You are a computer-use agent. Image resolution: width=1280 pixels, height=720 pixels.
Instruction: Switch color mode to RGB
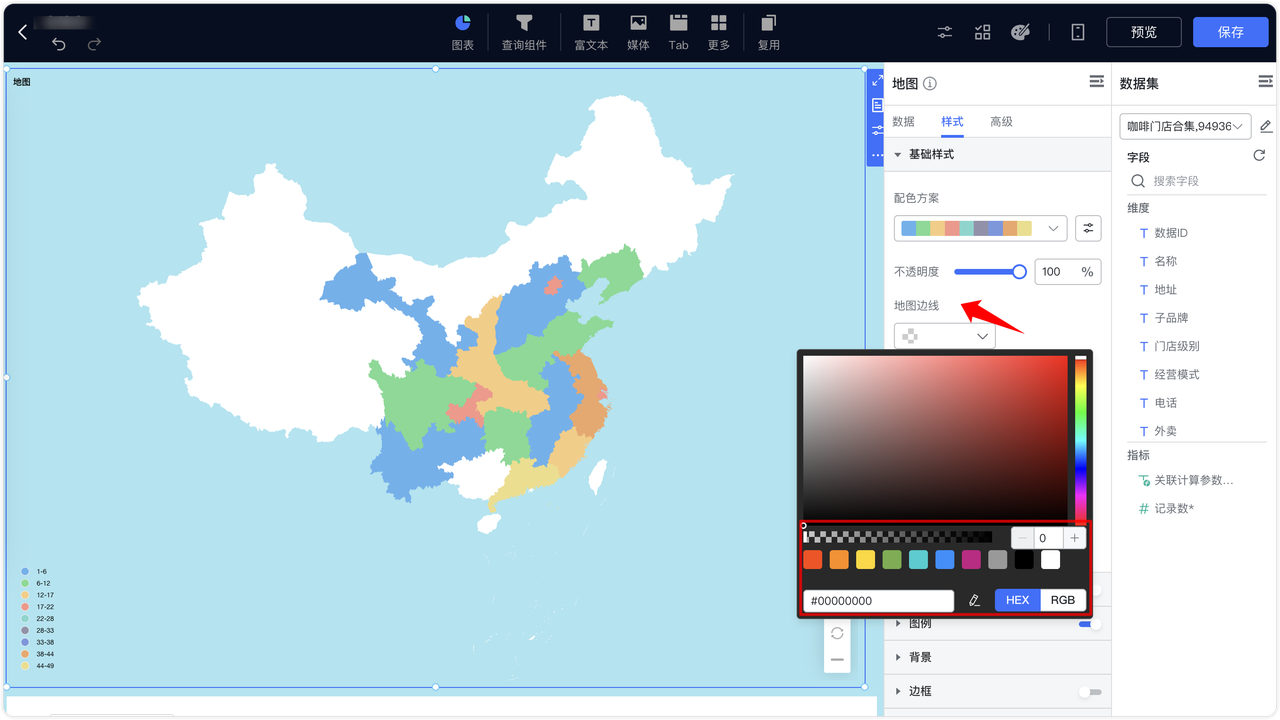pyautogui.click(x=1063, y=600)
